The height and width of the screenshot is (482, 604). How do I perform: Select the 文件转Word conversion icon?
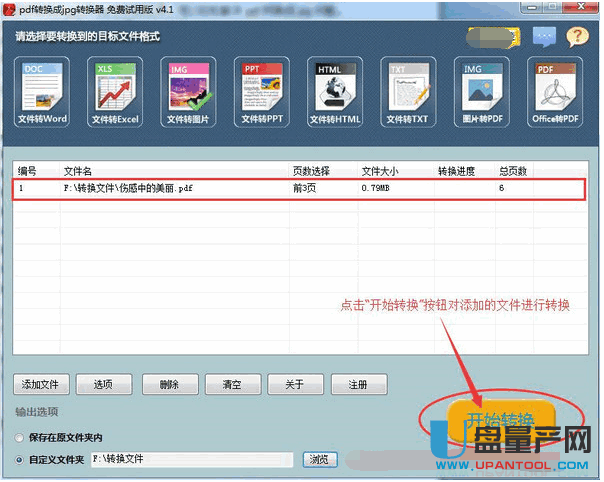click(x=42, y=92)
